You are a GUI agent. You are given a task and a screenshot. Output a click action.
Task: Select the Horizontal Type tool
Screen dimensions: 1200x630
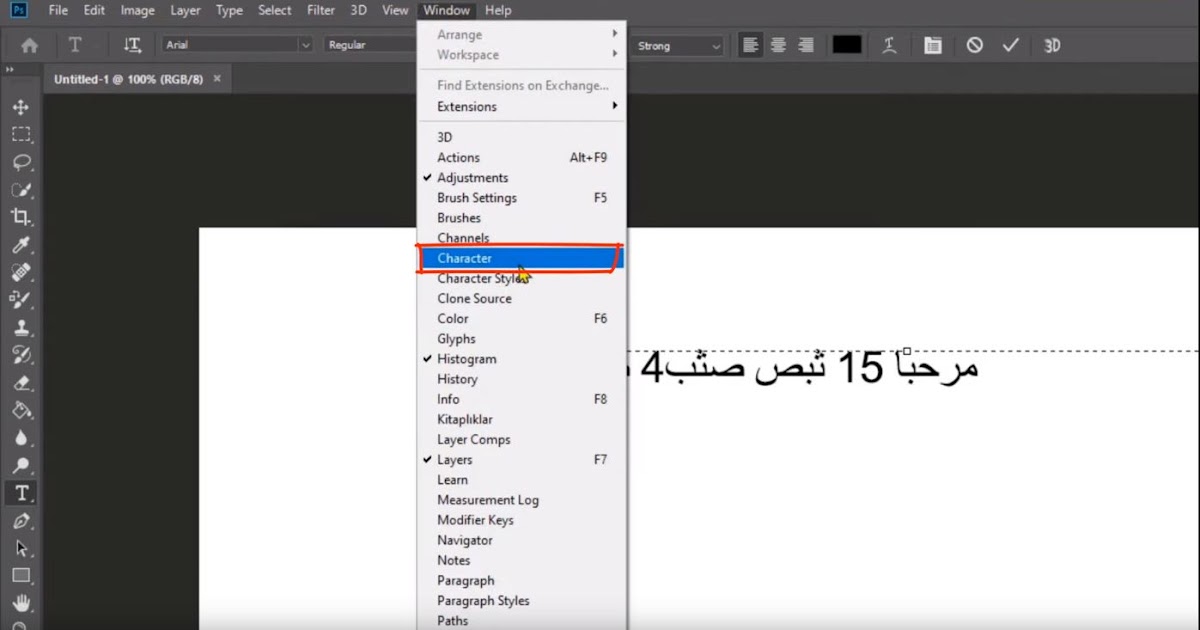click(21, 493)
